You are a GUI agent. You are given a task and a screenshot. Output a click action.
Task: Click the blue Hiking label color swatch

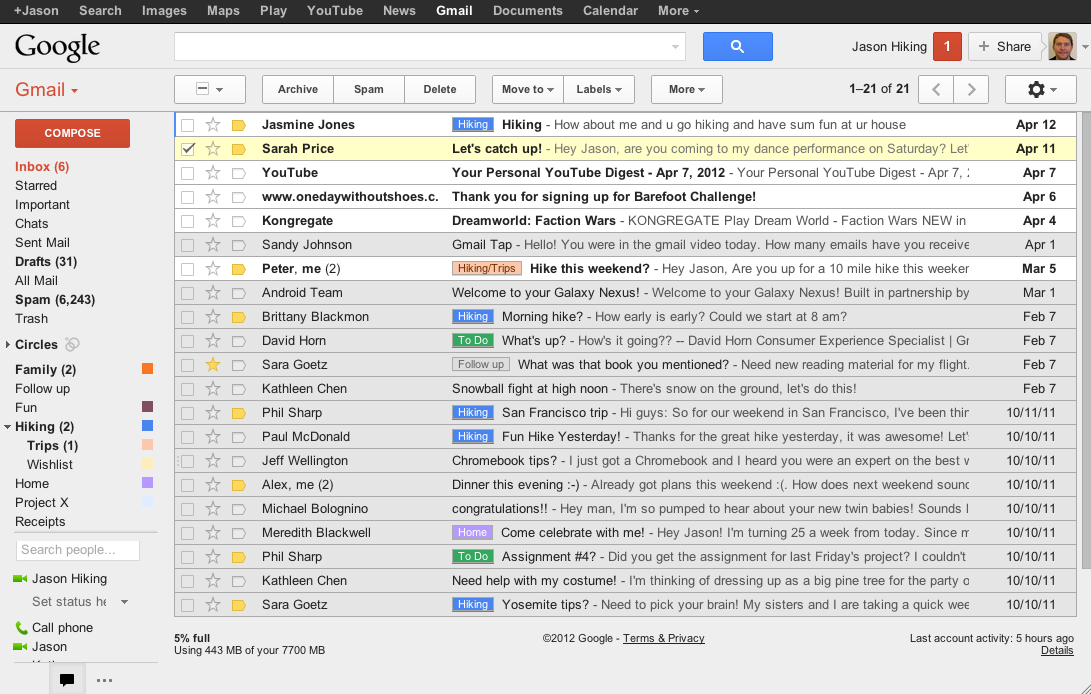point(148,426)
